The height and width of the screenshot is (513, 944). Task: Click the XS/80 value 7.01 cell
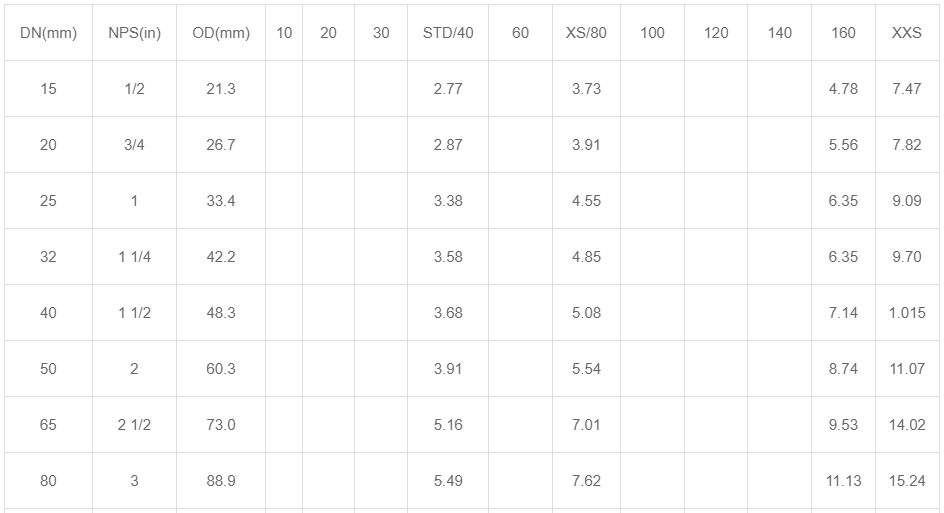click(x=586, y=424)
